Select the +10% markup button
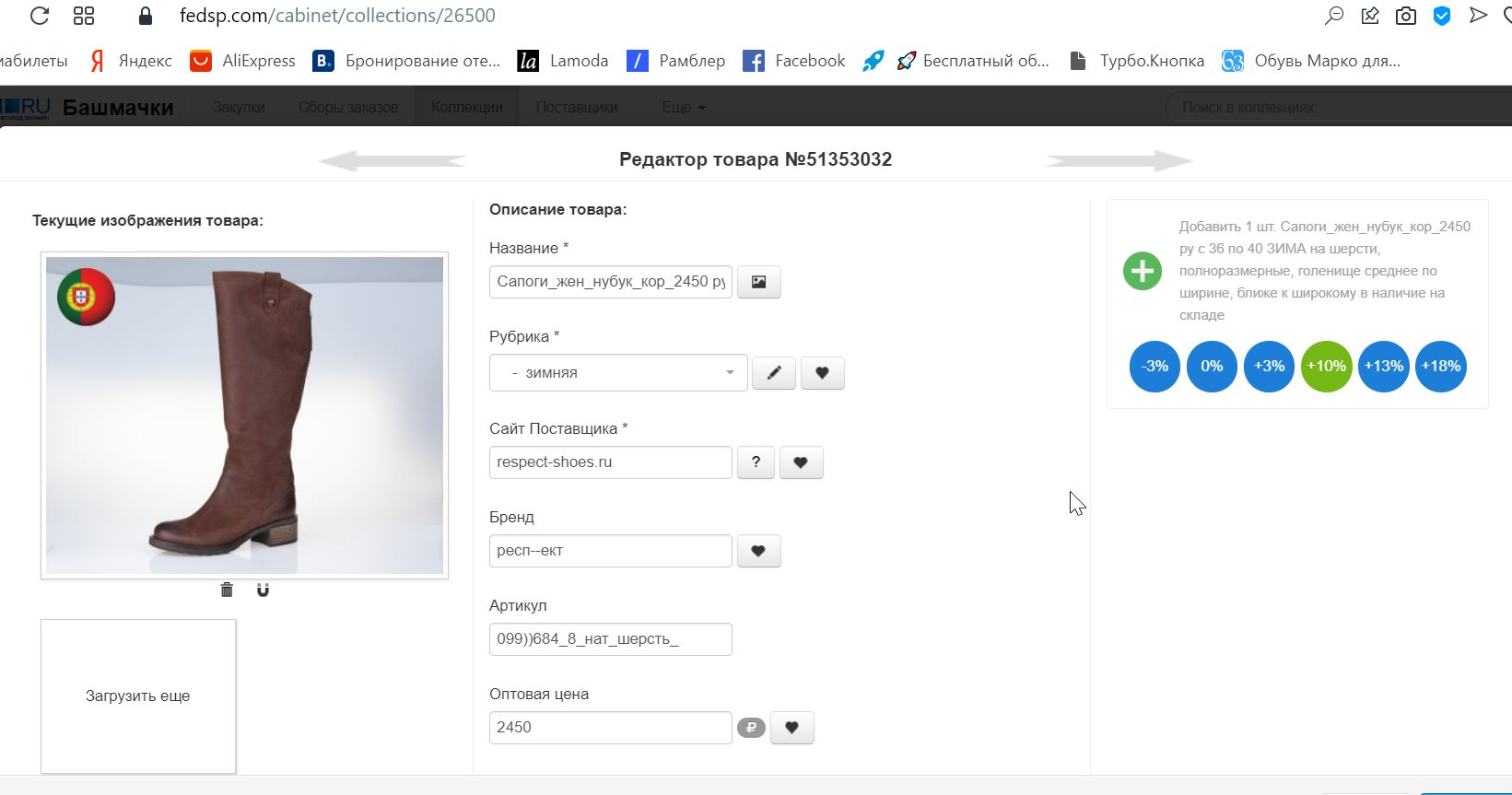Screen dimensions: 1512x795 click(1326, 366)
